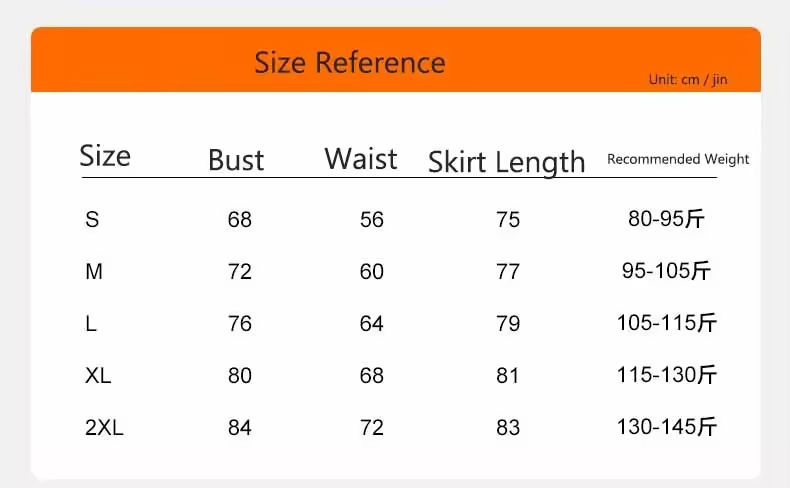This screenshot has width=790, height=488.
Task: Select the Skirt Length column header
Action: pyautogui.click(x=507, y=162)
